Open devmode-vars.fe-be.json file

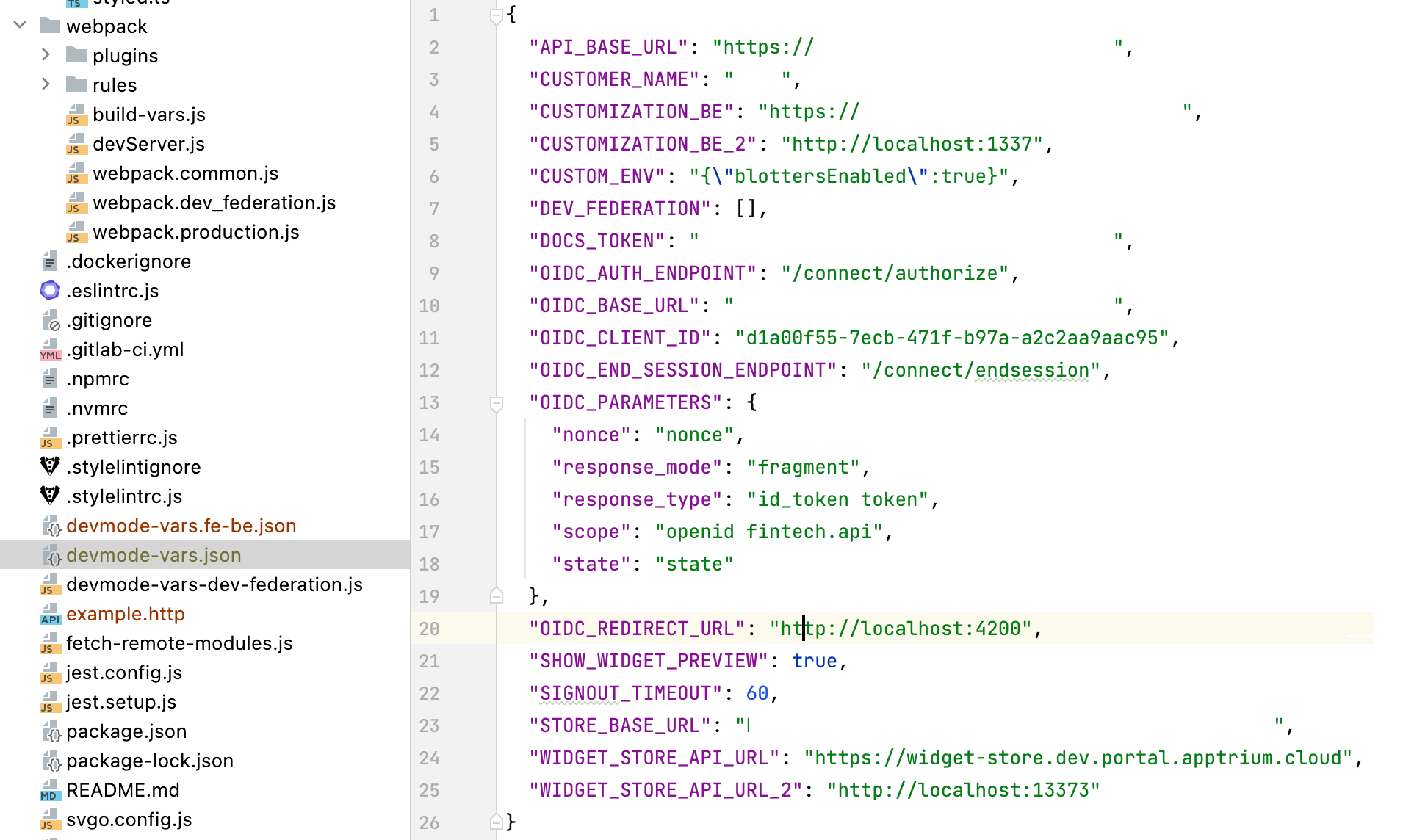[x=181, y=526]
